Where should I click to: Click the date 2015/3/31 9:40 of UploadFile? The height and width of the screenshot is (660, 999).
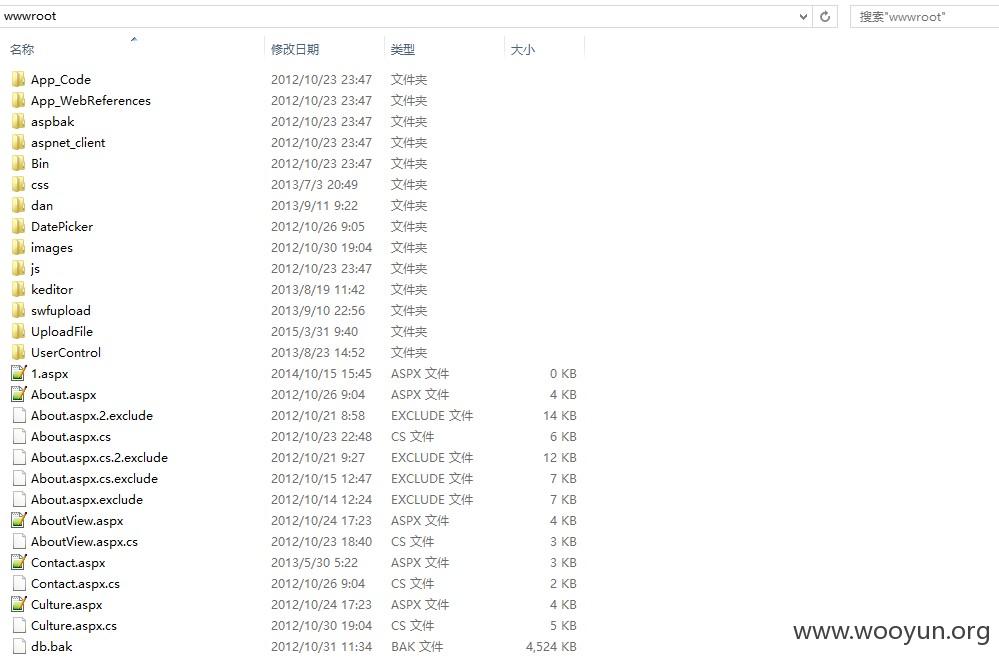click(315, 332)
